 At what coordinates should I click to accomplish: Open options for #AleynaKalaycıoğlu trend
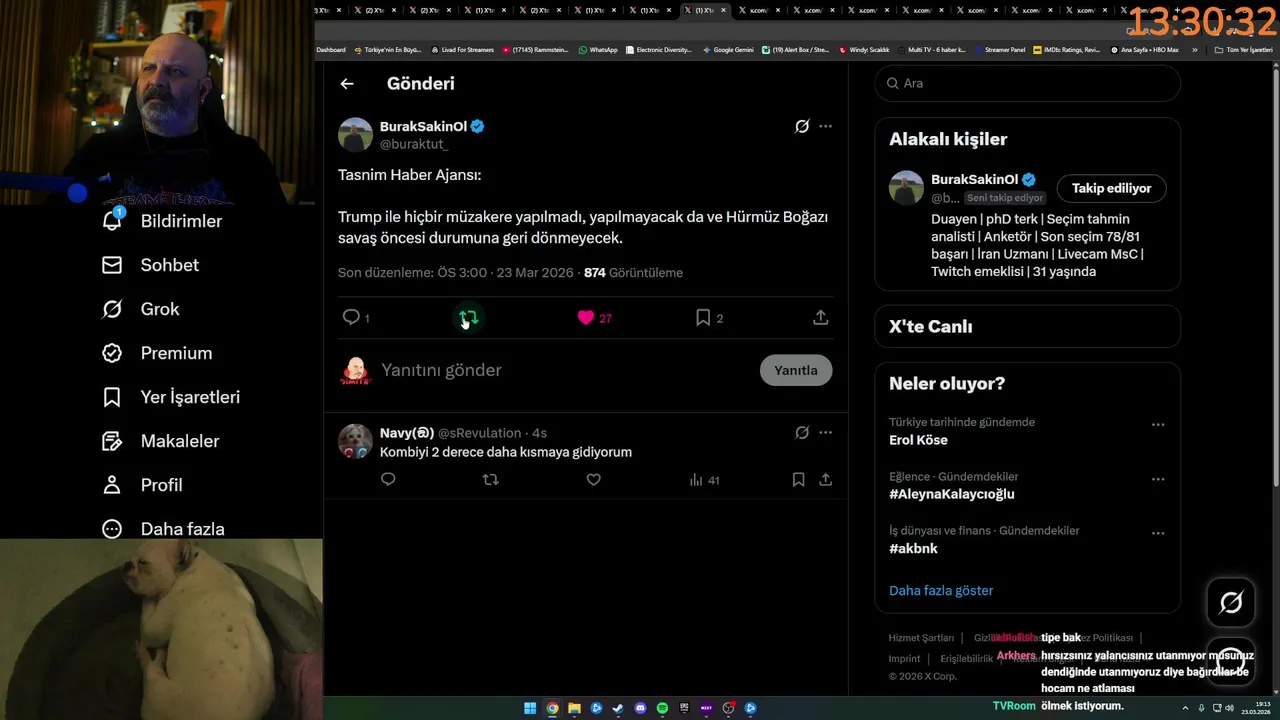(1158, 479)
